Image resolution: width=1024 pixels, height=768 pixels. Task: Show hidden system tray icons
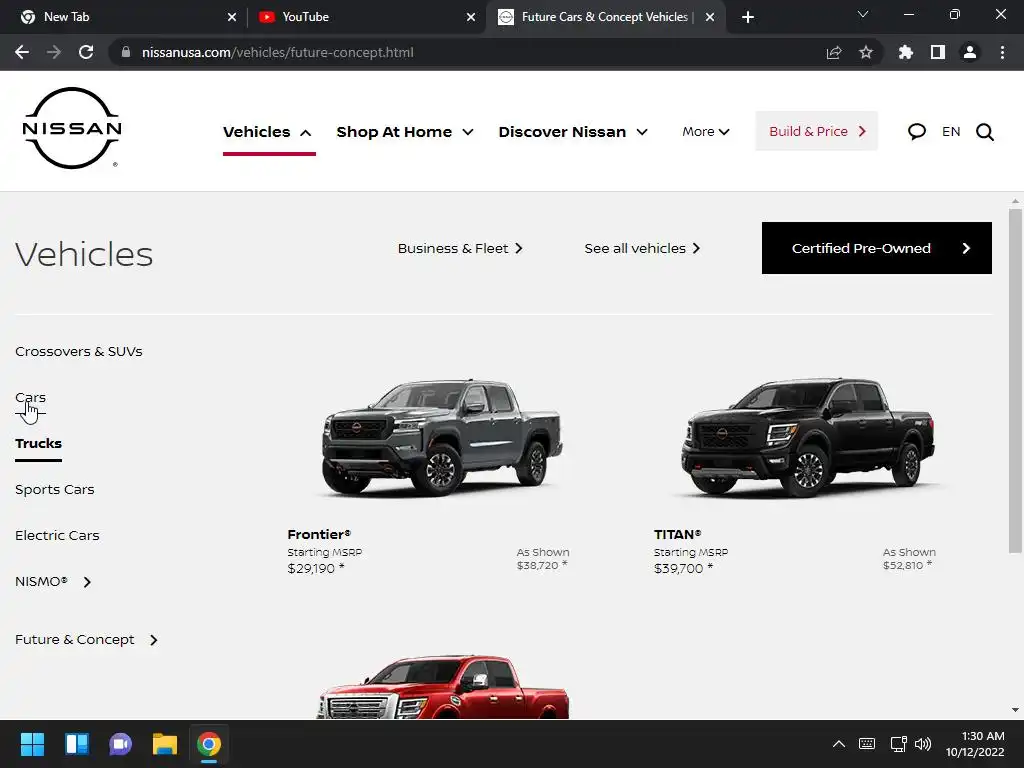click(839, 744)
